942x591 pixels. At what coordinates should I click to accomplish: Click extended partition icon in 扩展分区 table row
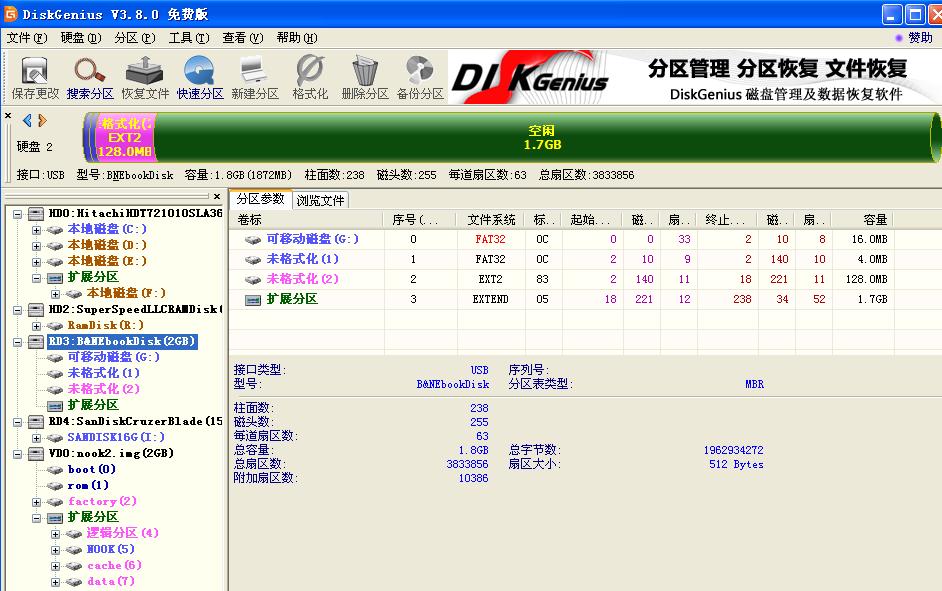coord(253,300)
